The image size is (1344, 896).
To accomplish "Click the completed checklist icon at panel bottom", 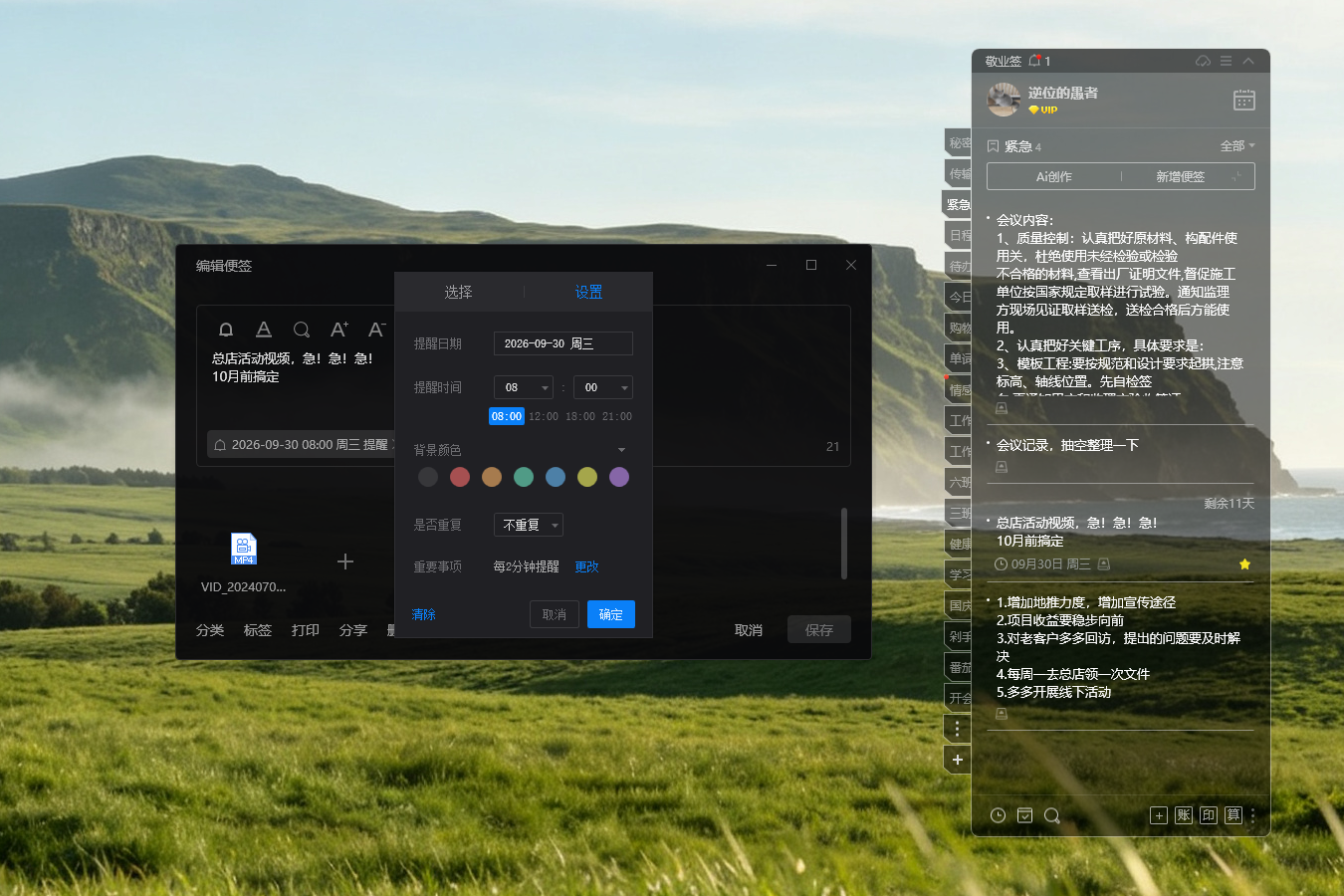I will click(x=1024, y=815).
